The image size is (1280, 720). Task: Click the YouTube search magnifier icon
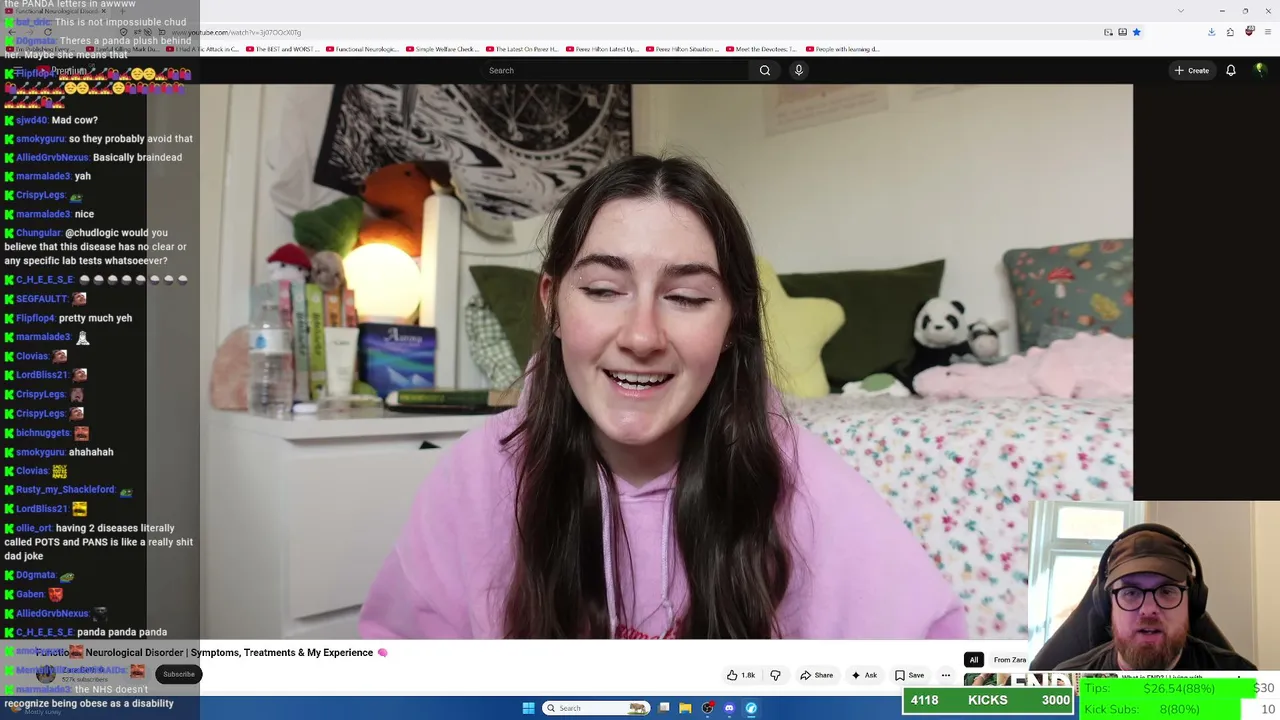coord(765,70)
